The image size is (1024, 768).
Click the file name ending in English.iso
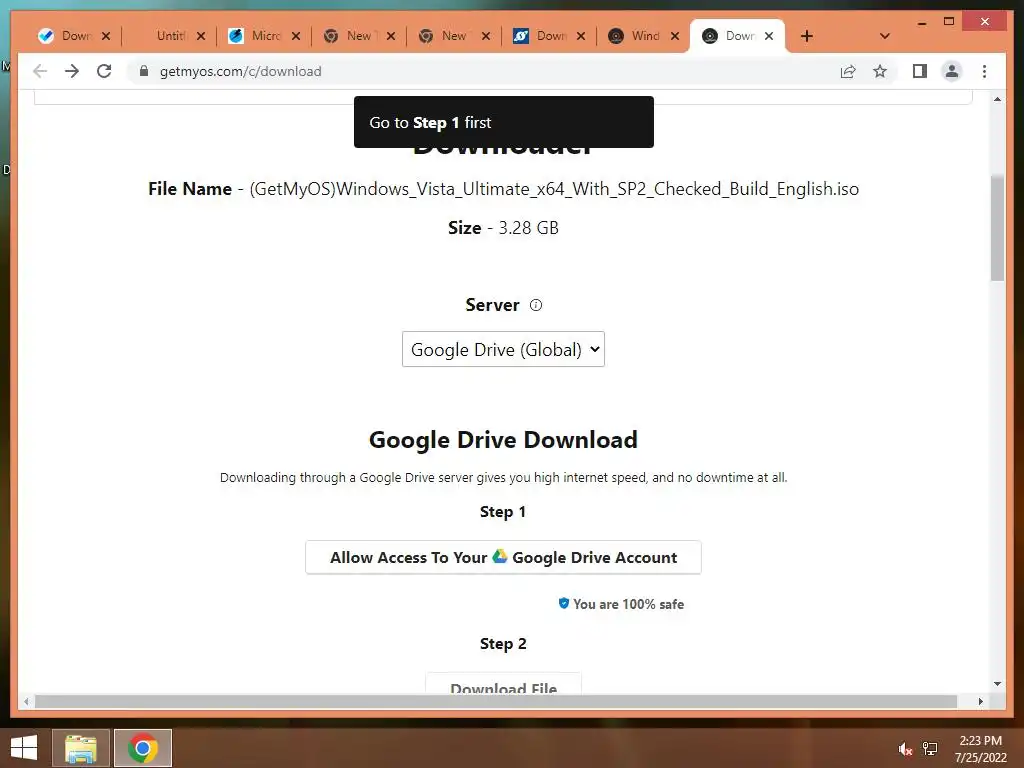[554, 189]
